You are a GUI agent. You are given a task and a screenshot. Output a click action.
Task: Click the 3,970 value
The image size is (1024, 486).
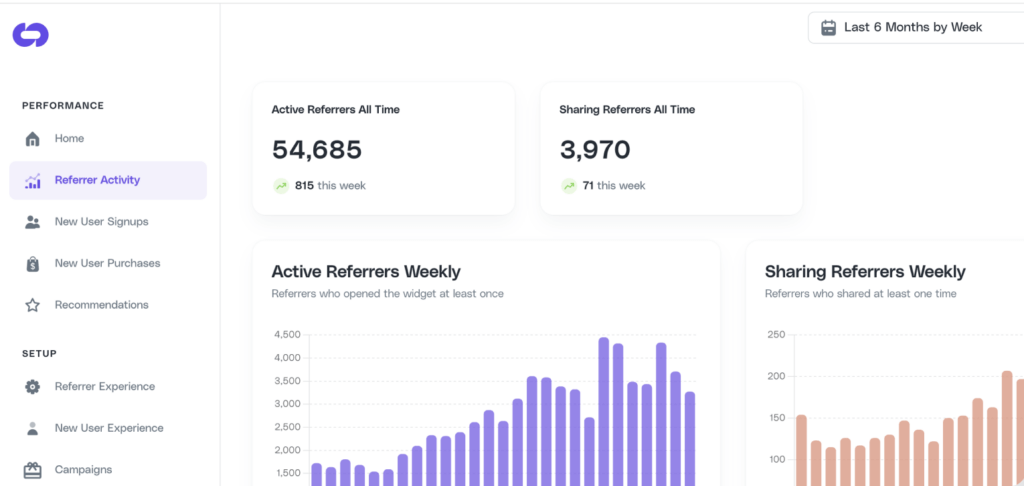coord(595,150)
